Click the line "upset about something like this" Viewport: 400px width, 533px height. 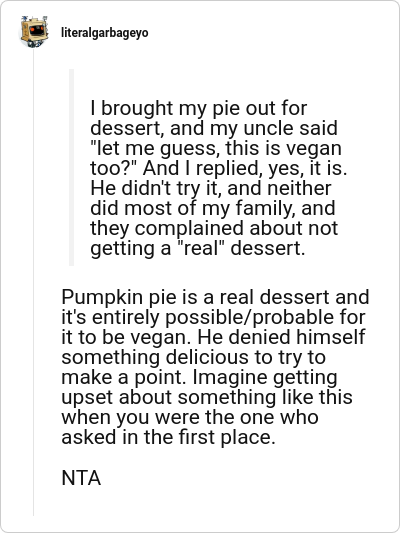click(x=207, y=397)
